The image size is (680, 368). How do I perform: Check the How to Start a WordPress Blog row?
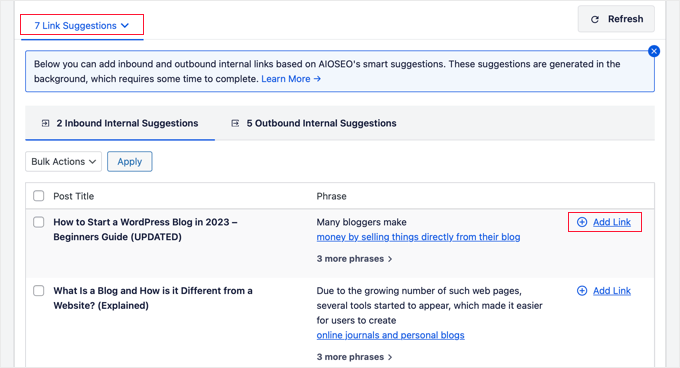coord(39,222)
